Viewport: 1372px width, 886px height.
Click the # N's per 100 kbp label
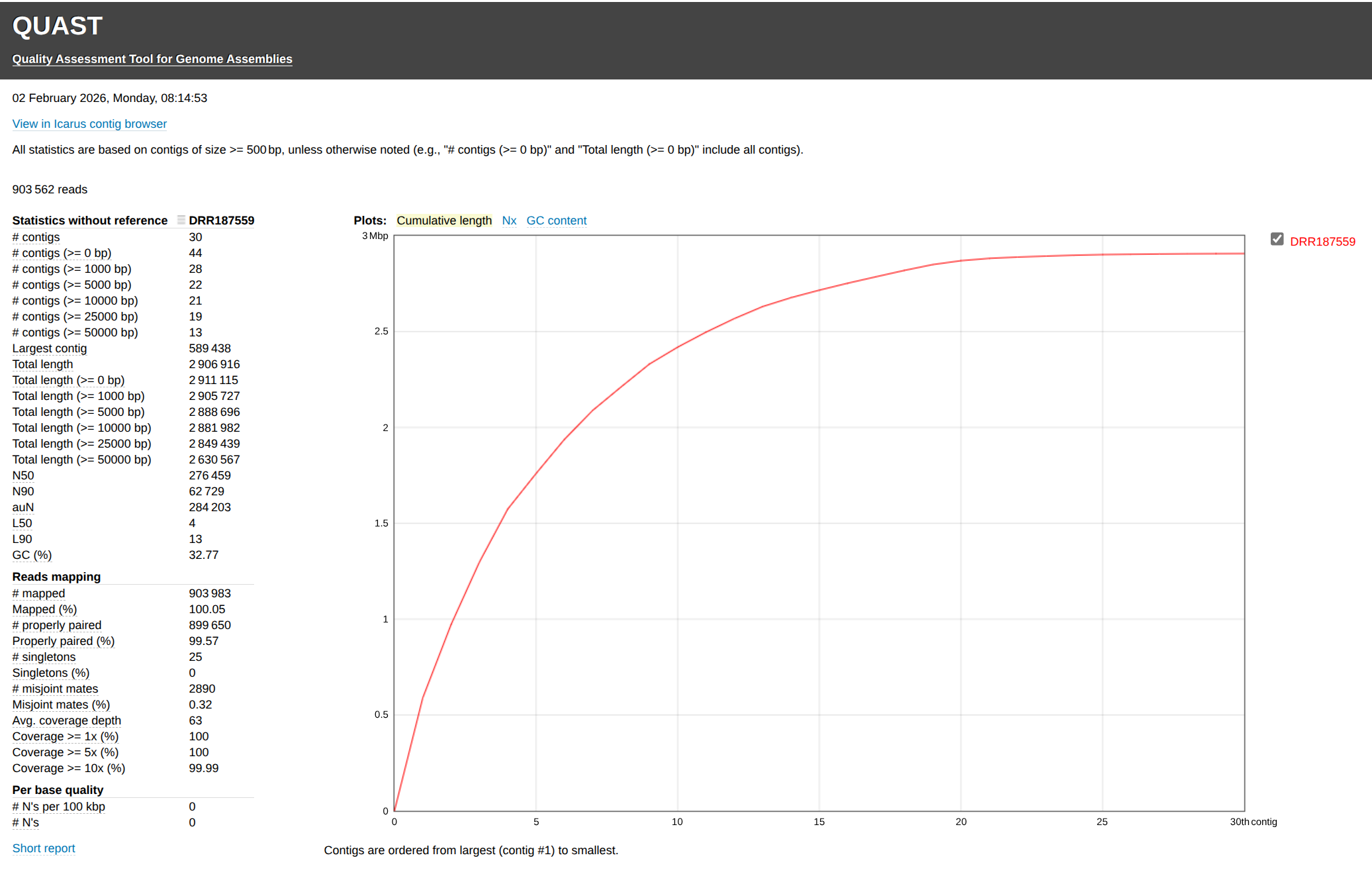coord(58,807)
